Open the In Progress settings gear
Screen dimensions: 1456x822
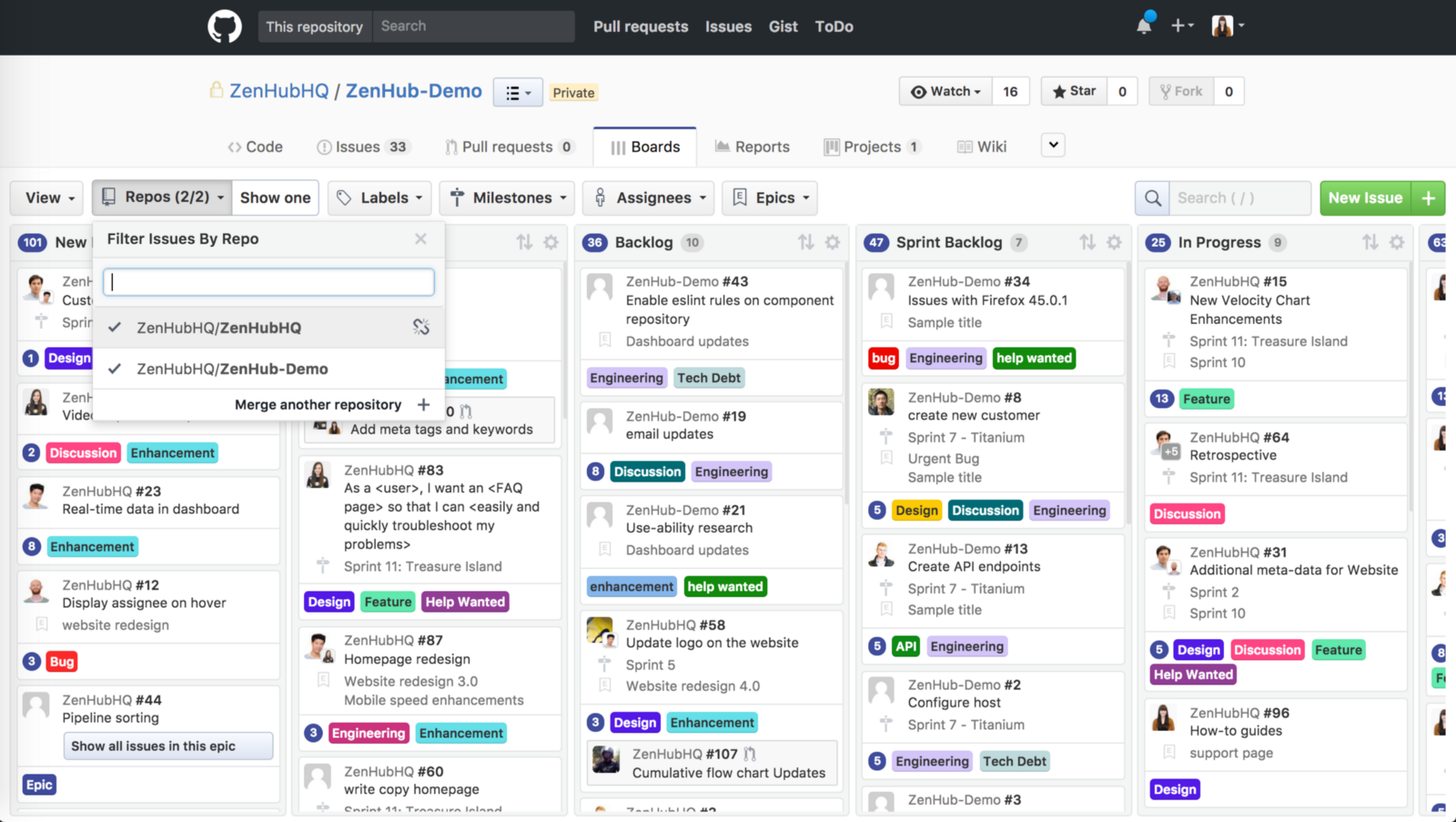1396,242
